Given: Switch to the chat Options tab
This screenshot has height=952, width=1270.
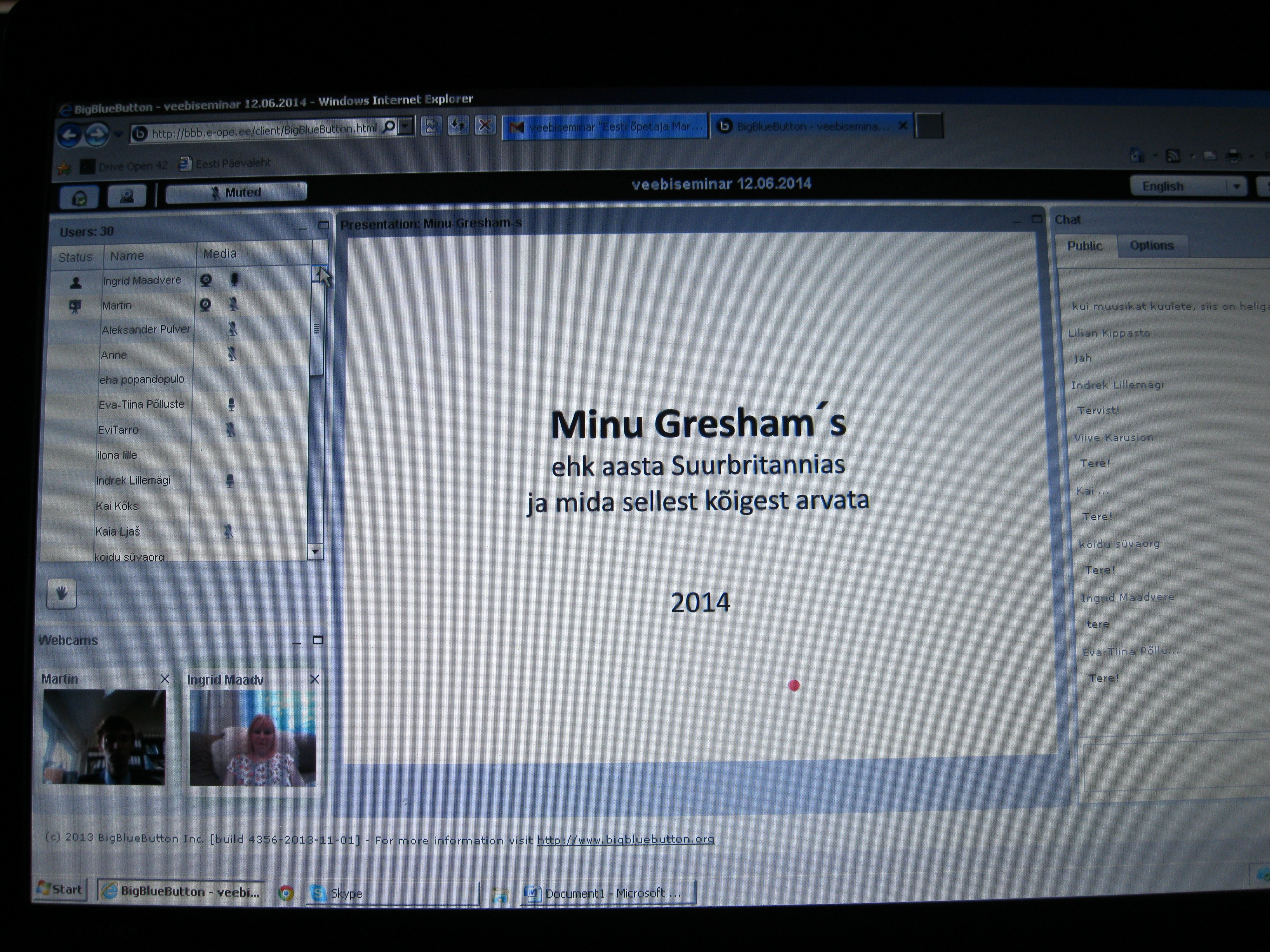Looking at the screenshot, I should point(1151,246).
